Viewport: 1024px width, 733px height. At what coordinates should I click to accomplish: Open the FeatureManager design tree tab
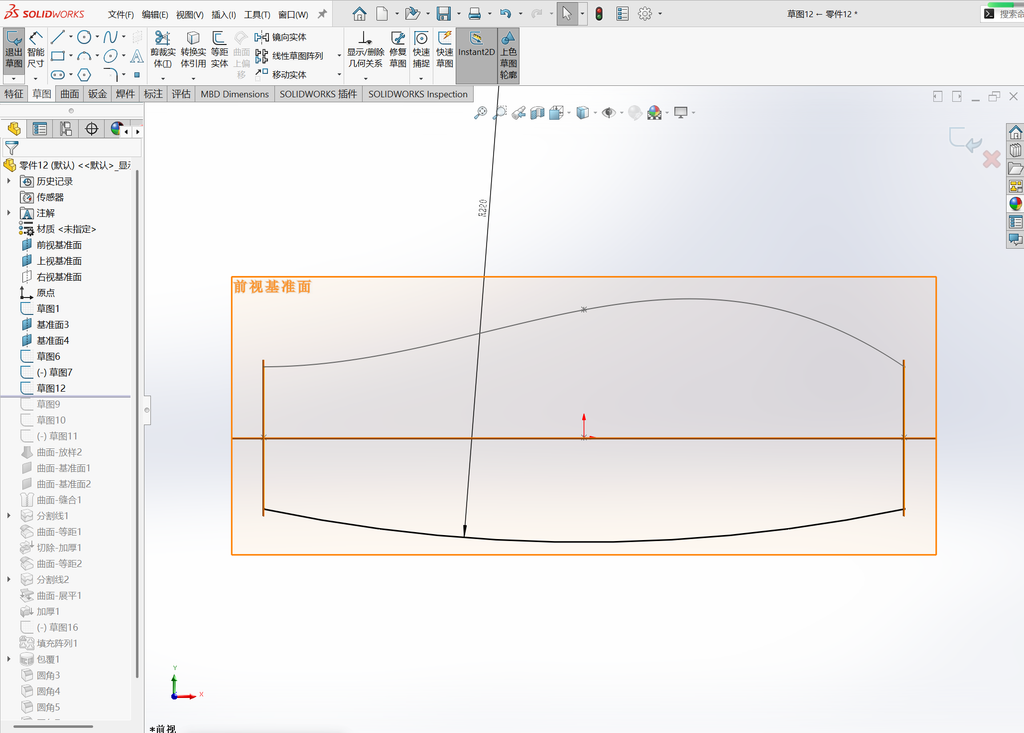click(x=14, y=129)
